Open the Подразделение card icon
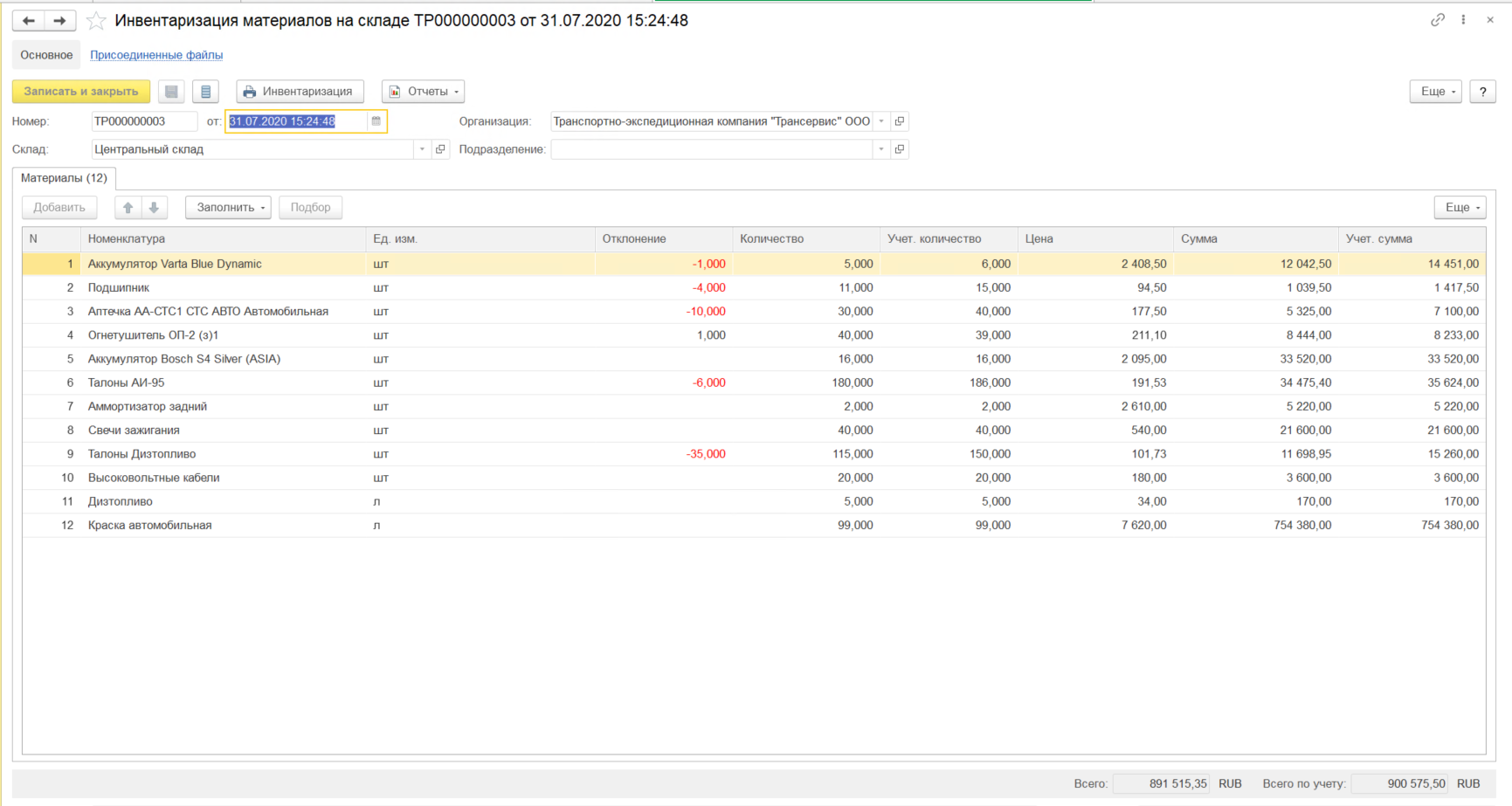The image size is (1512, 806). [x=900, y=149]
